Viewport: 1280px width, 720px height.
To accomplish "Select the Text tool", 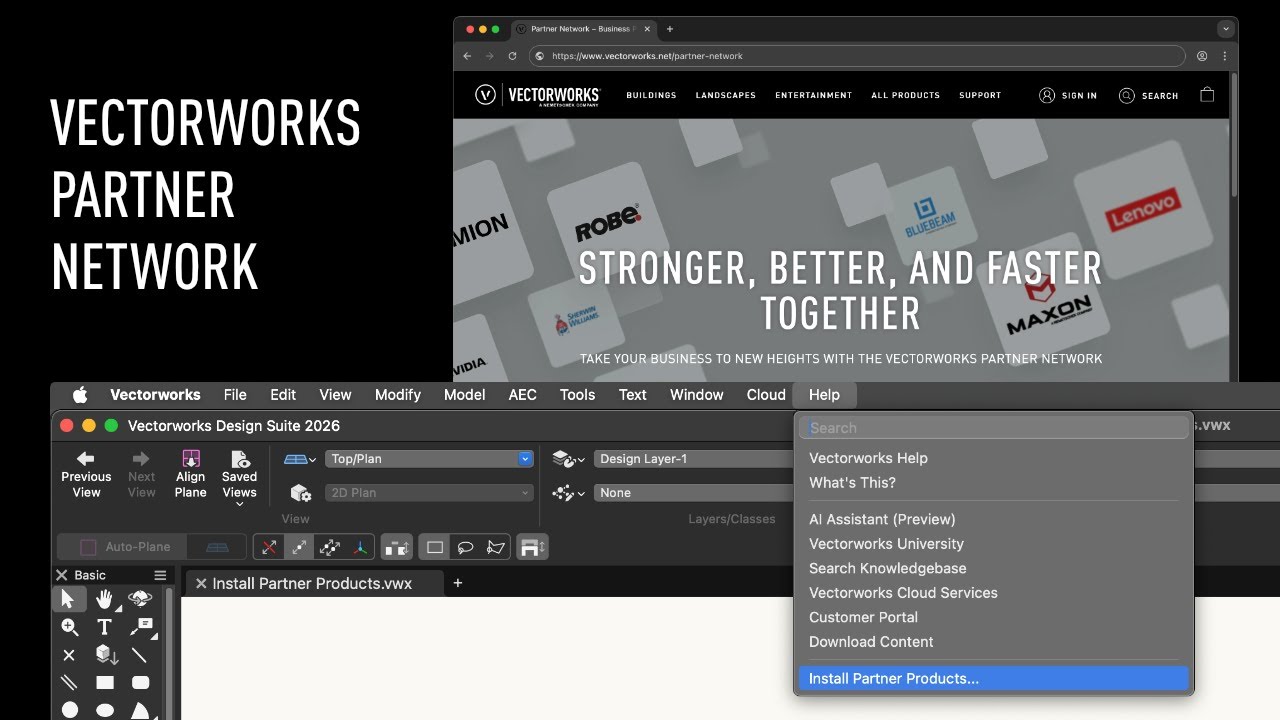I will [x=104, y=627].
